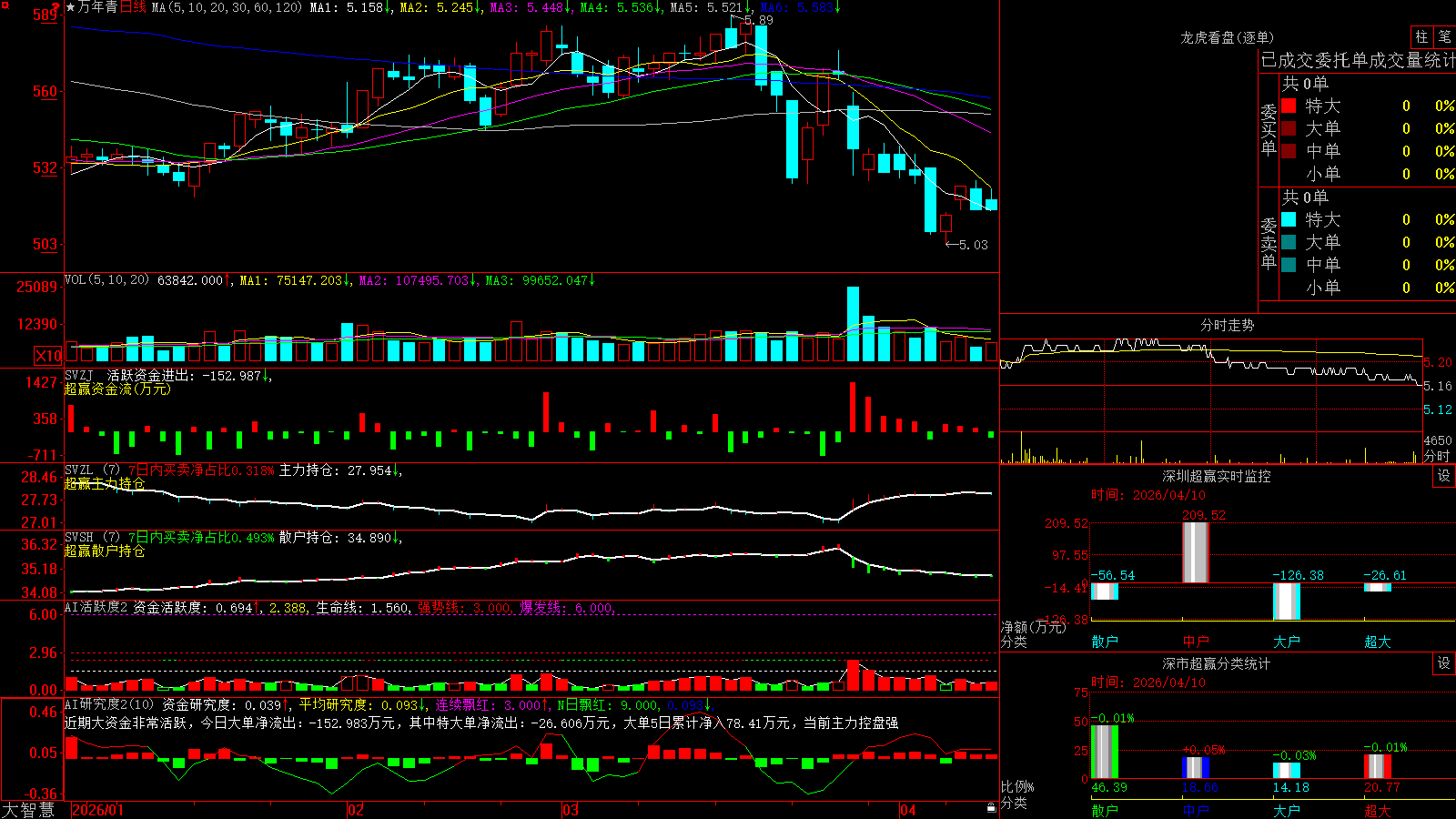The height and width of the screenshot is (819, 1456).
Task: Switch 龙虎看盘 to 柱 view
Action: click(1421, 36)
